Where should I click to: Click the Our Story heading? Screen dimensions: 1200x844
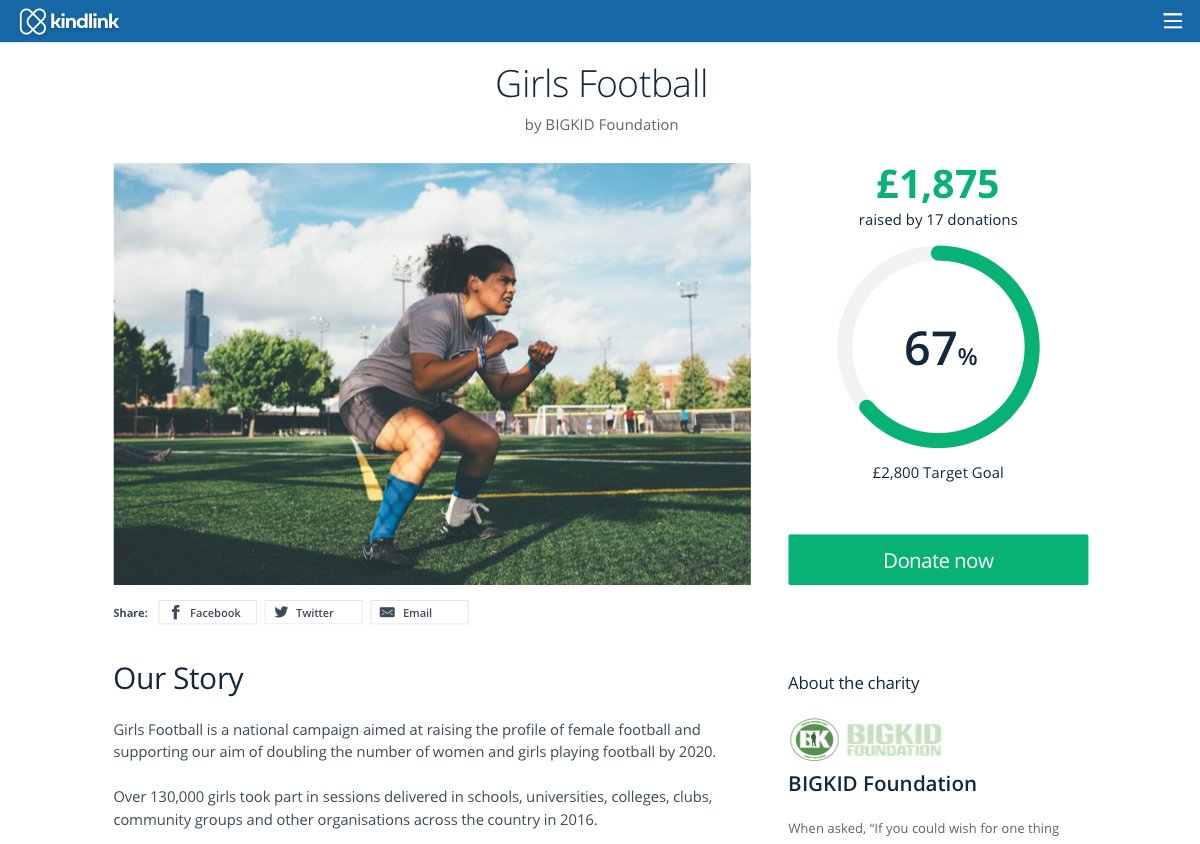pyautogui.click(x=178, y=678)
